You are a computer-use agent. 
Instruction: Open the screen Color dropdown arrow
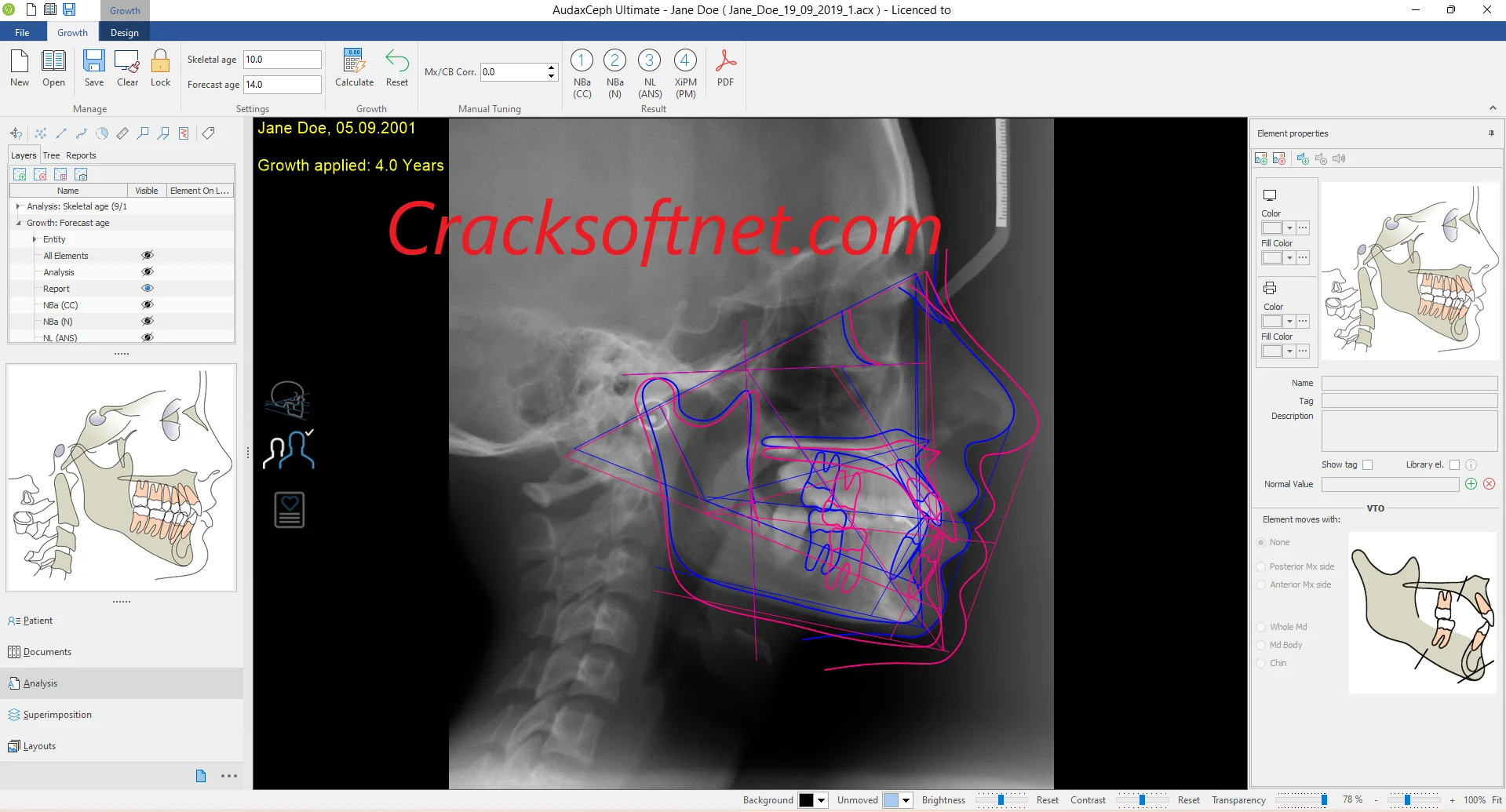click(1289, 228)
